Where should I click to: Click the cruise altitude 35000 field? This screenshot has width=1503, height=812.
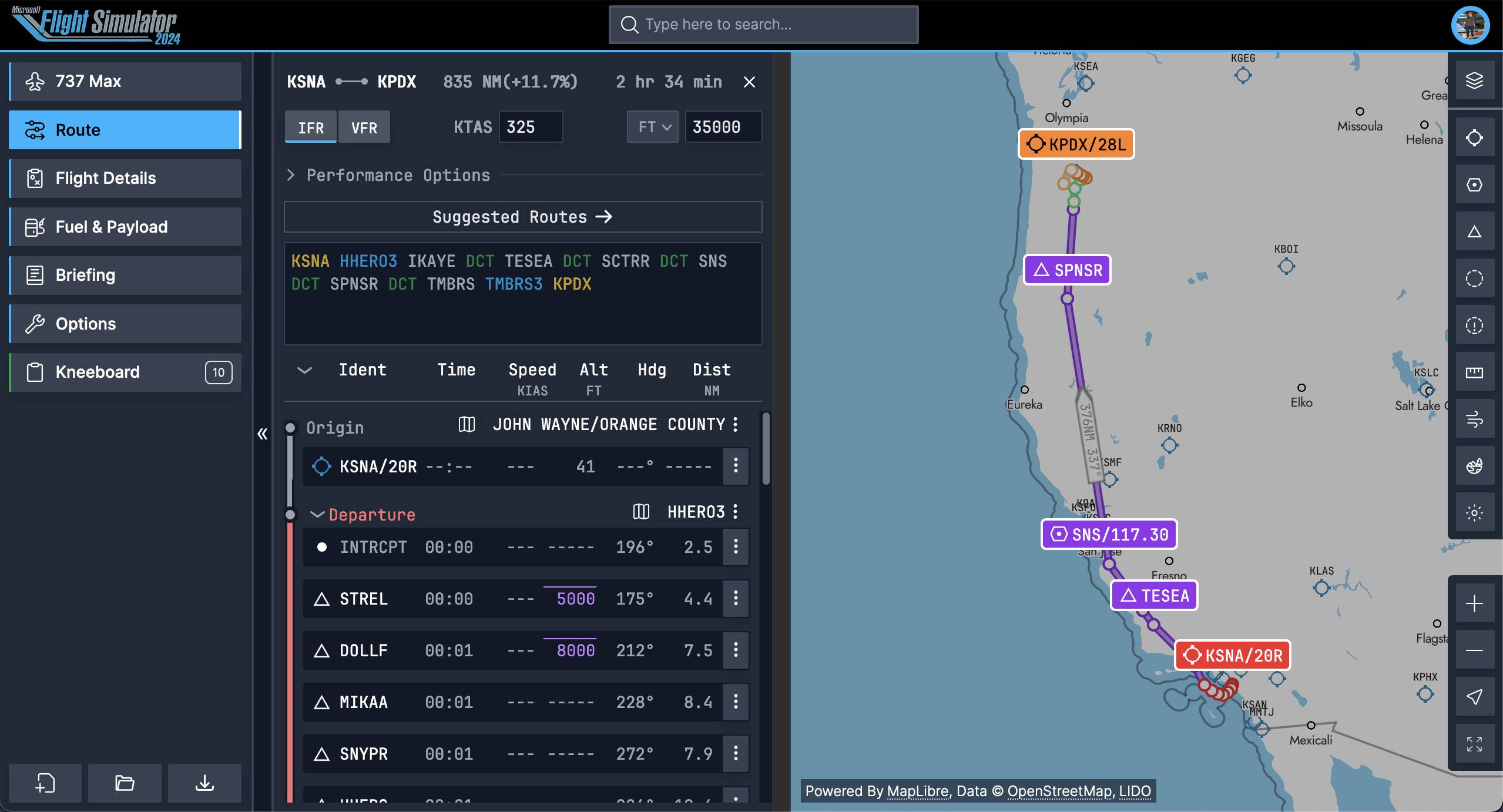click(723, 127)
